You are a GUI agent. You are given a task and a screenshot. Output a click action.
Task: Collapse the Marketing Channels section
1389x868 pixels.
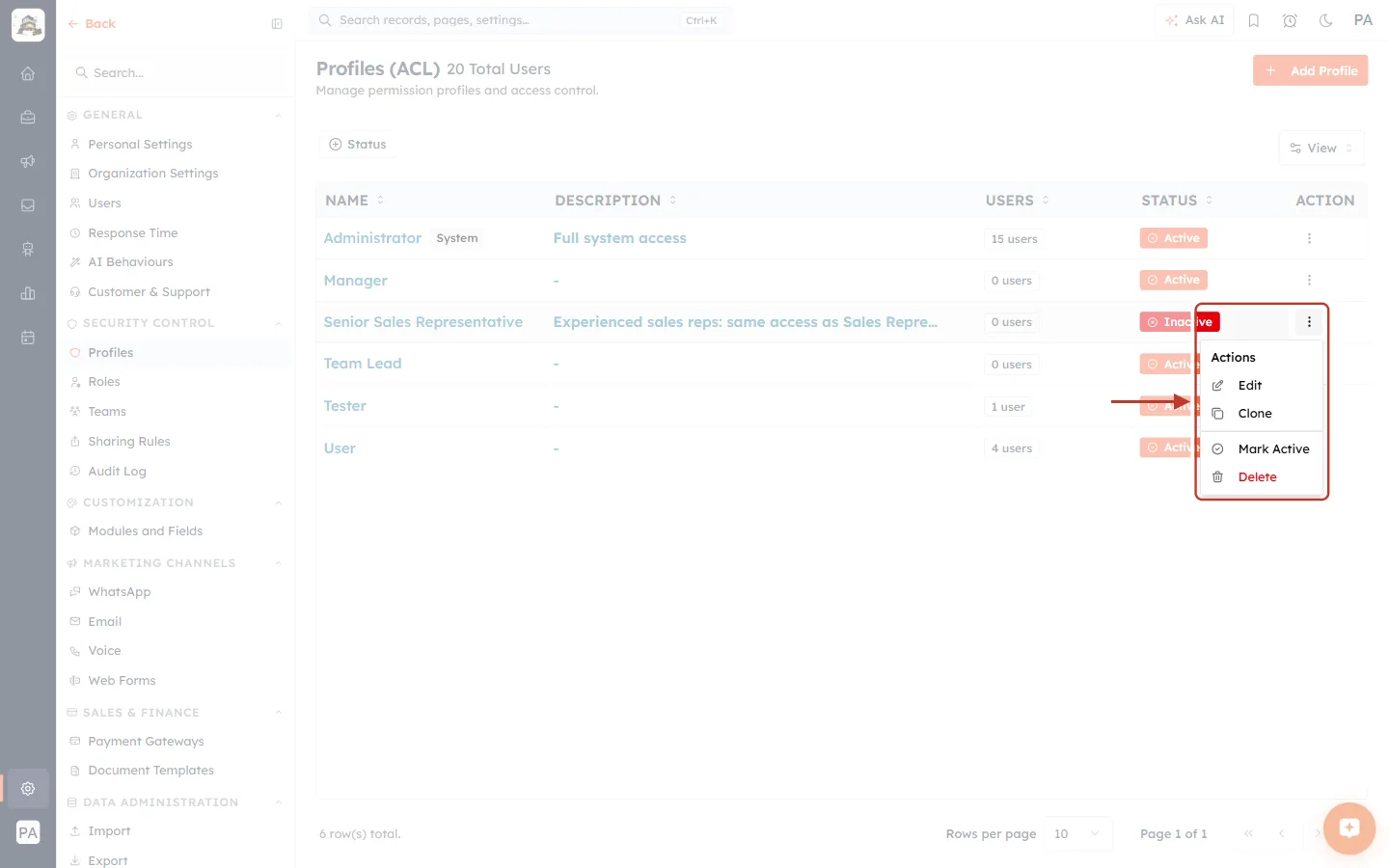pos(278,563)
